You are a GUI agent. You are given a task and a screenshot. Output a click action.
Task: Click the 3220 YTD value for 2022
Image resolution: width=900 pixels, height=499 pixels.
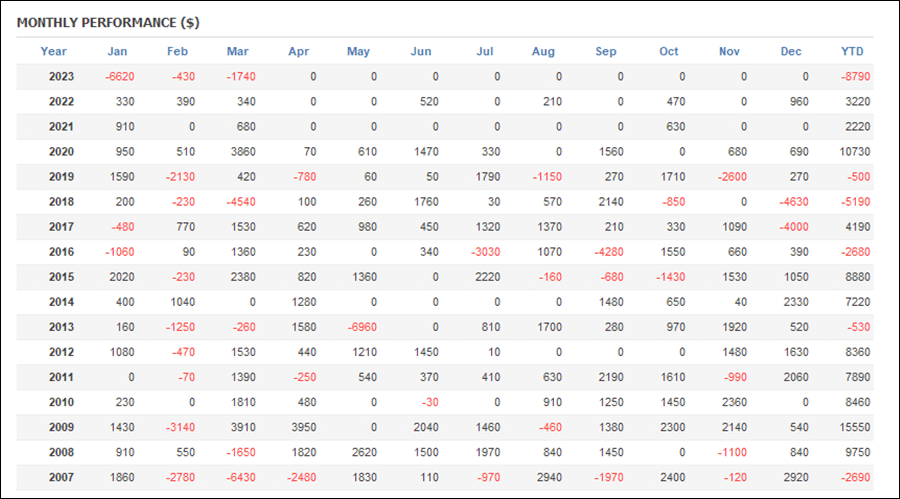pos(858,102)
